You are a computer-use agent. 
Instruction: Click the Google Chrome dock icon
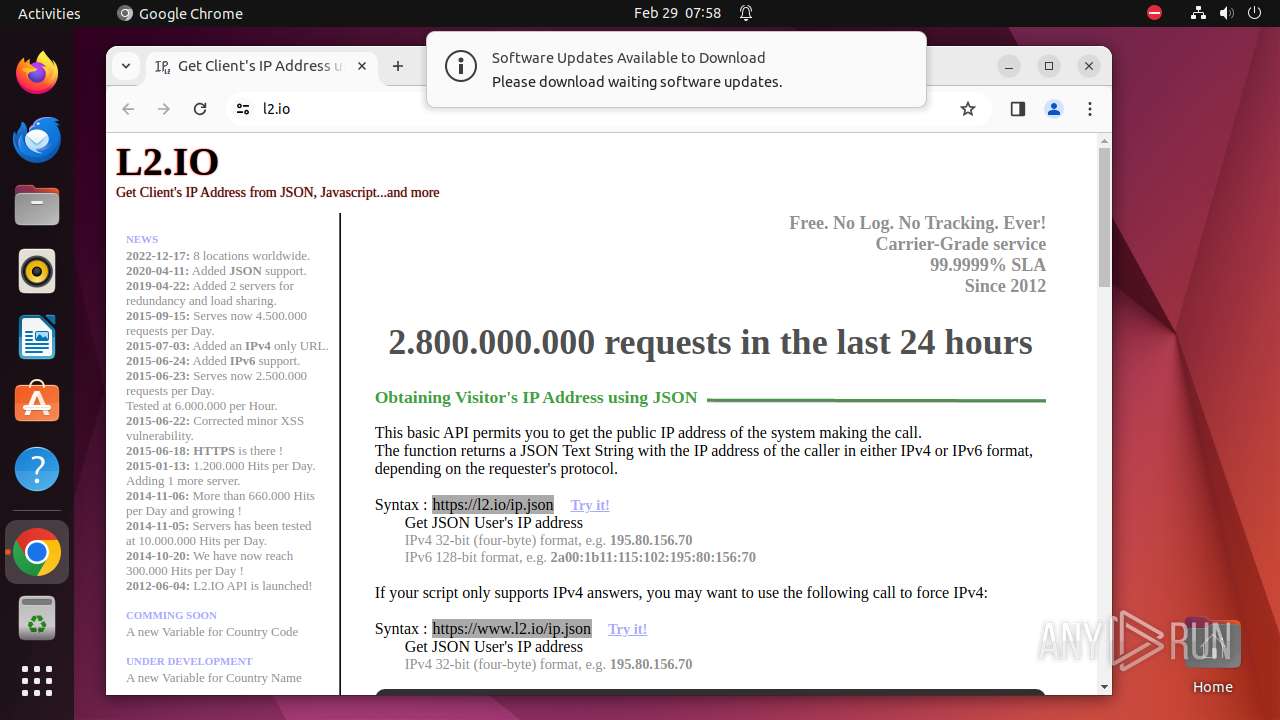click(x=37, y=552)
